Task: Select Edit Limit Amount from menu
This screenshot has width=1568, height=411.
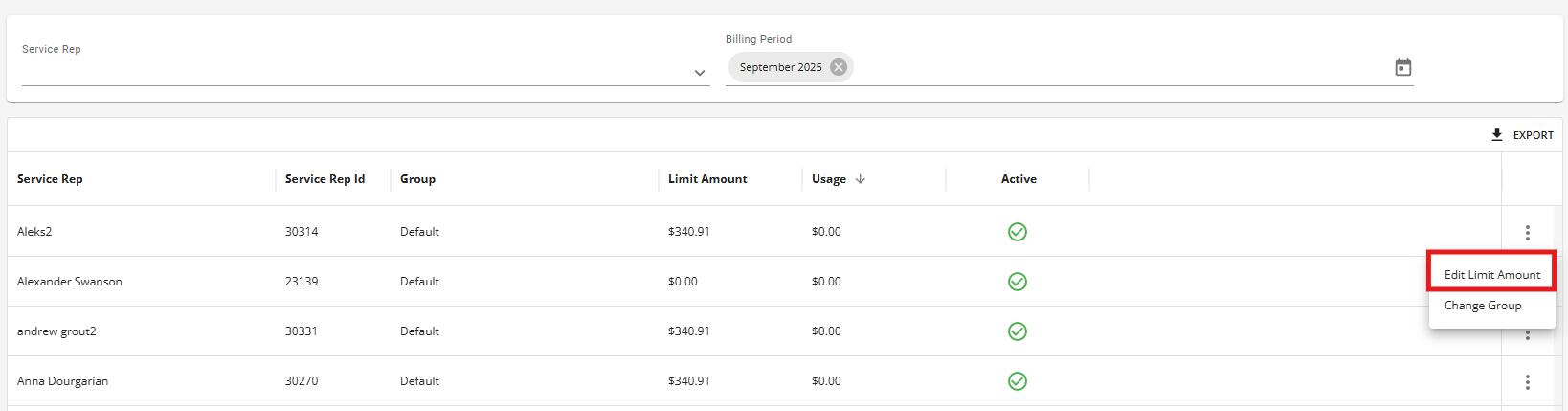Action: (x=1491, y=275)
